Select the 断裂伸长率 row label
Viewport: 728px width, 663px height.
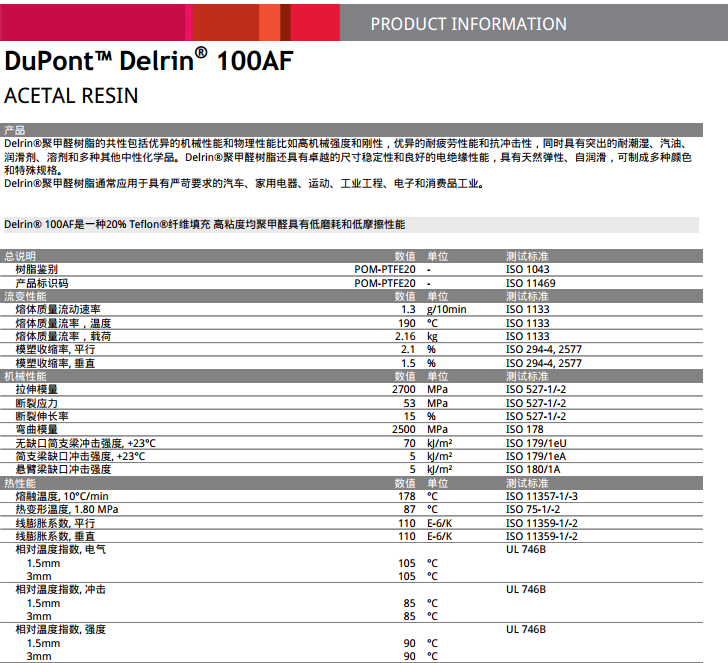coord(42,416)
